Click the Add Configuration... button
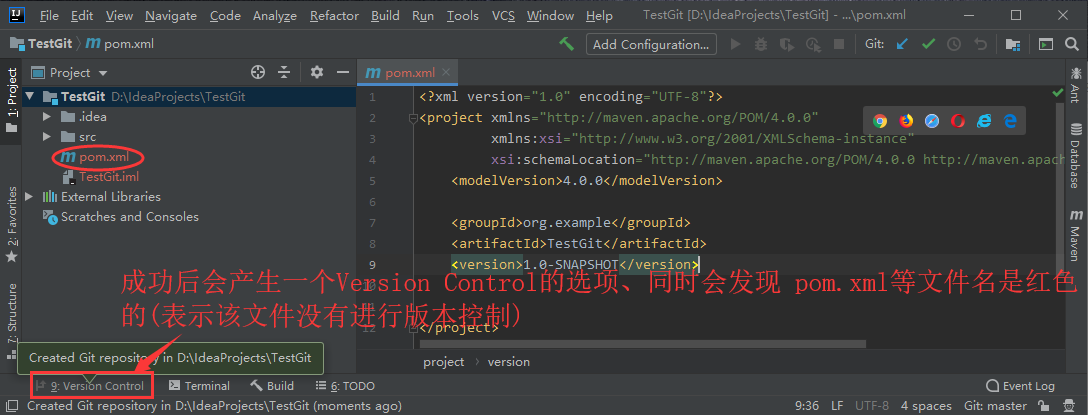This screenshot has width=1088, height=415. click(x=652, y=44)
